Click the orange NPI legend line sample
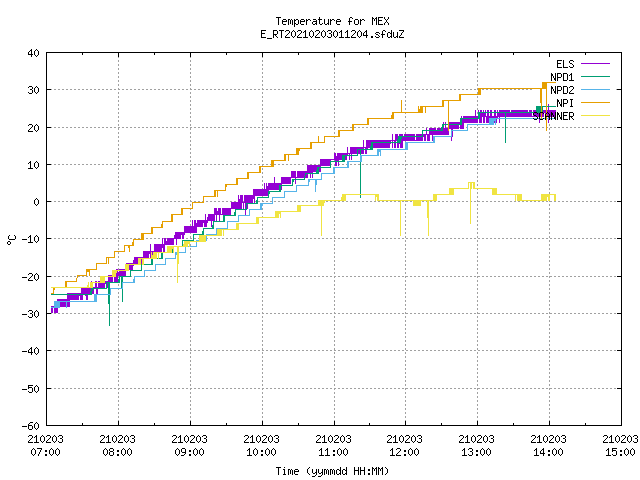The image size is (640, 480). pyautogui.click(x=595, y=102)
